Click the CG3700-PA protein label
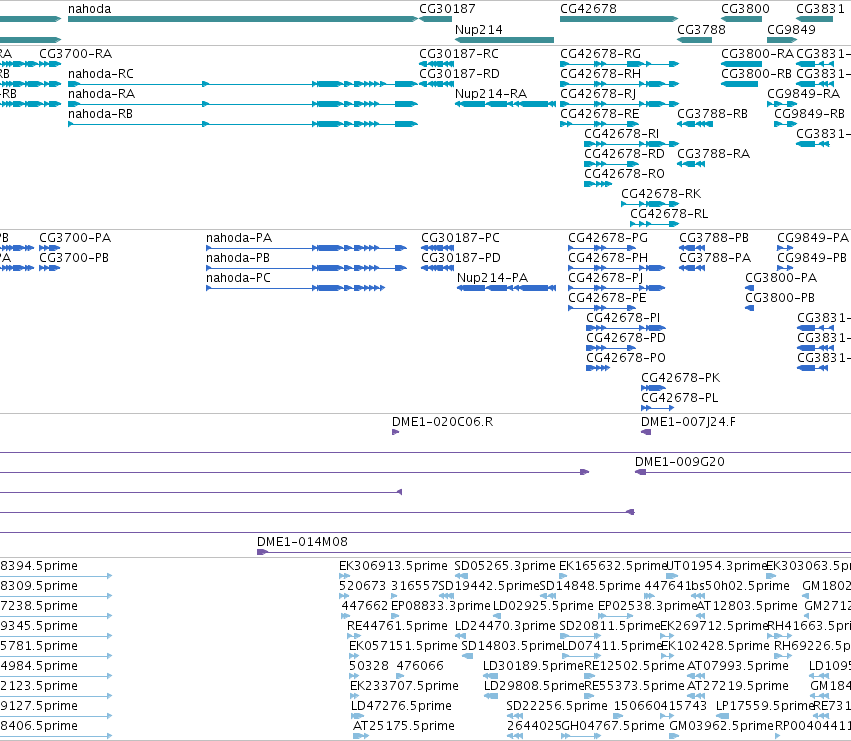 [x=75, y=238]
